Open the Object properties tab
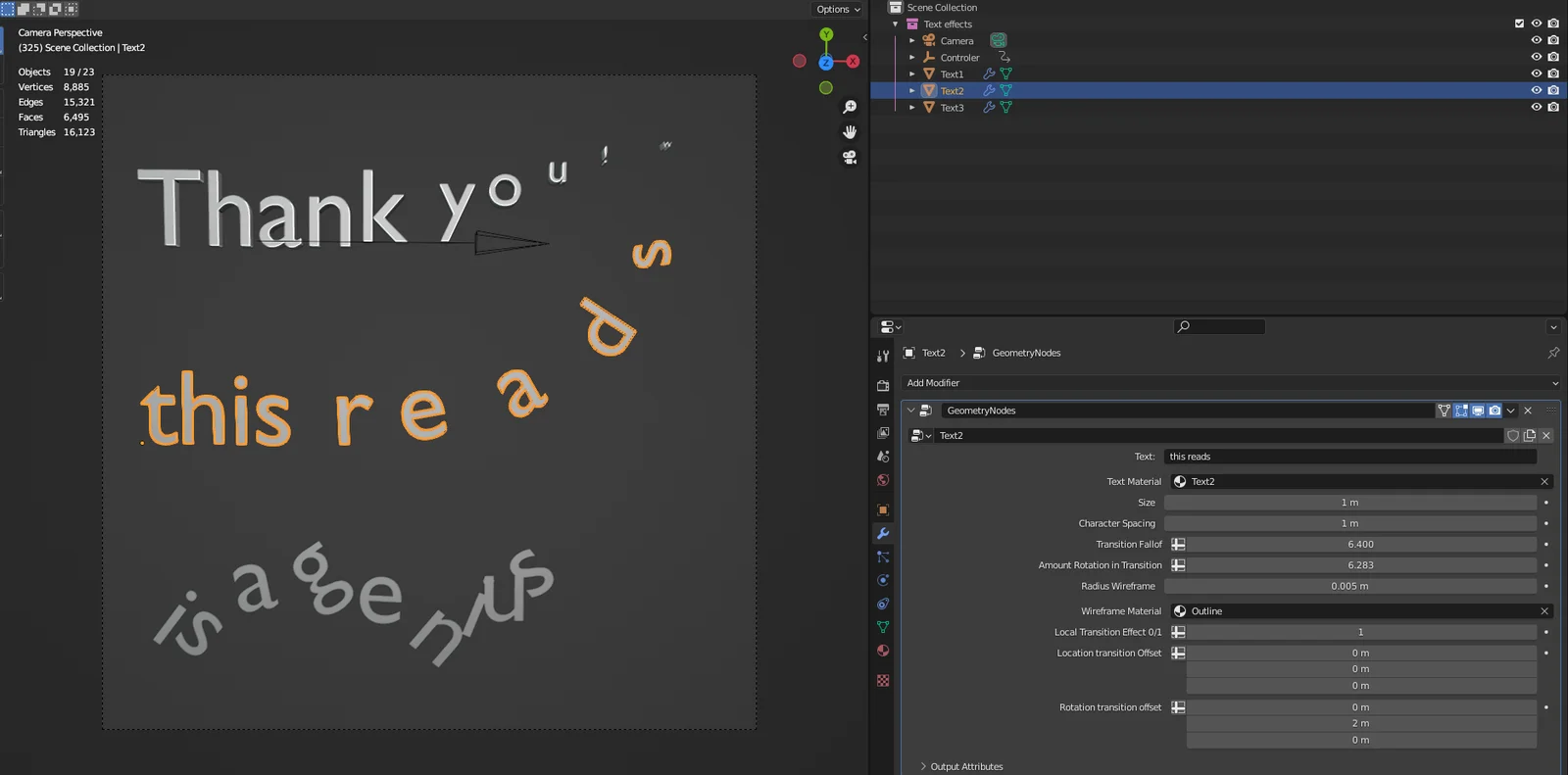The height and width of the screenshot is (775, 1568). (x=883, y=509)
